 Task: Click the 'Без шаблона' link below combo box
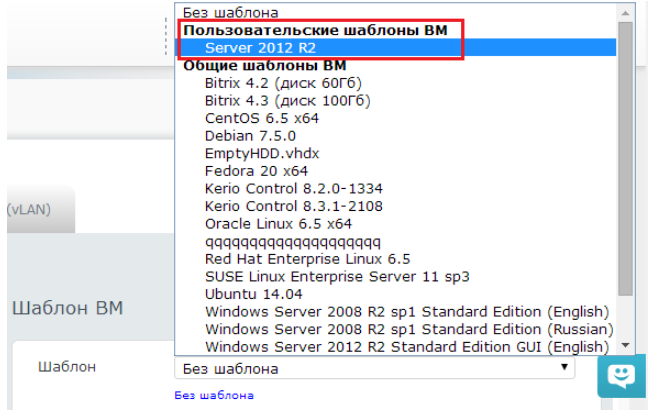point(214,395)
